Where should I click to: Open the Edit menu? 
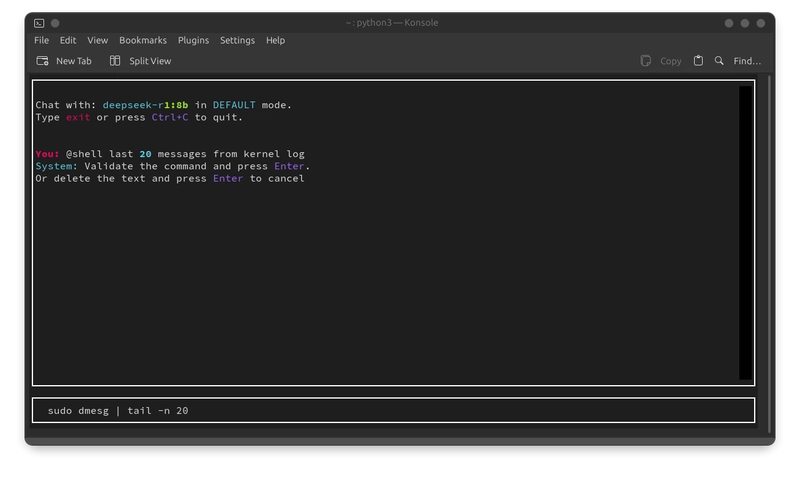coord(67,40)
